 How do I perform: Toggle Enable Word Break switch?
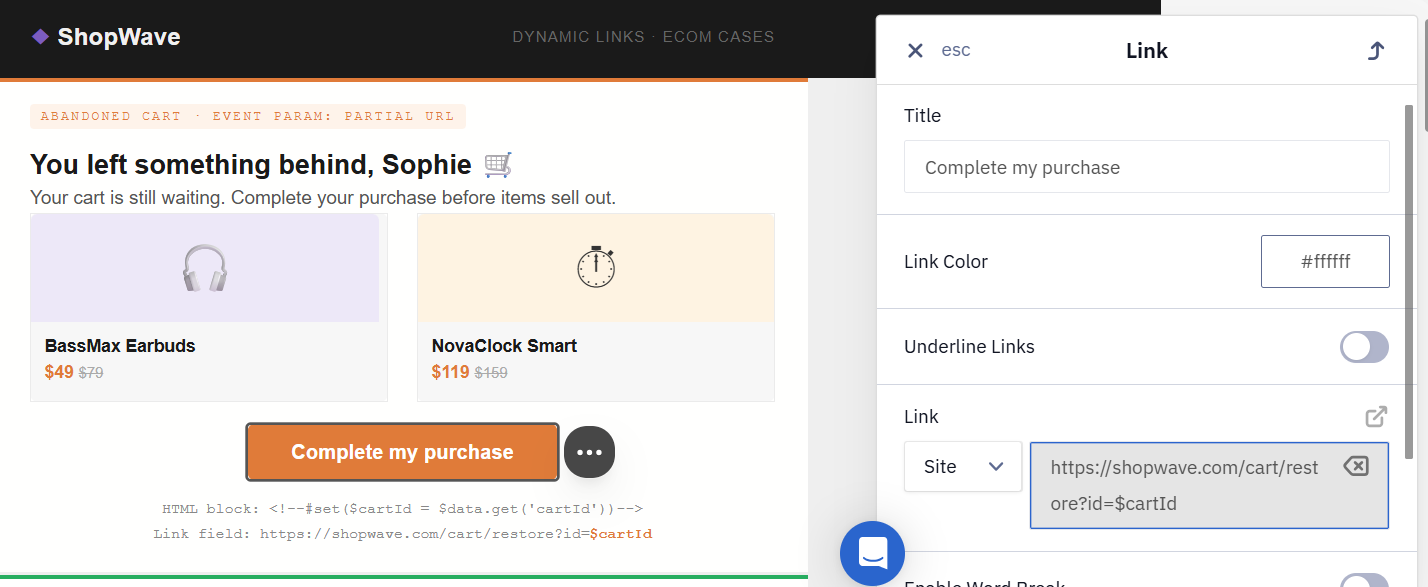click(1364, 581)
